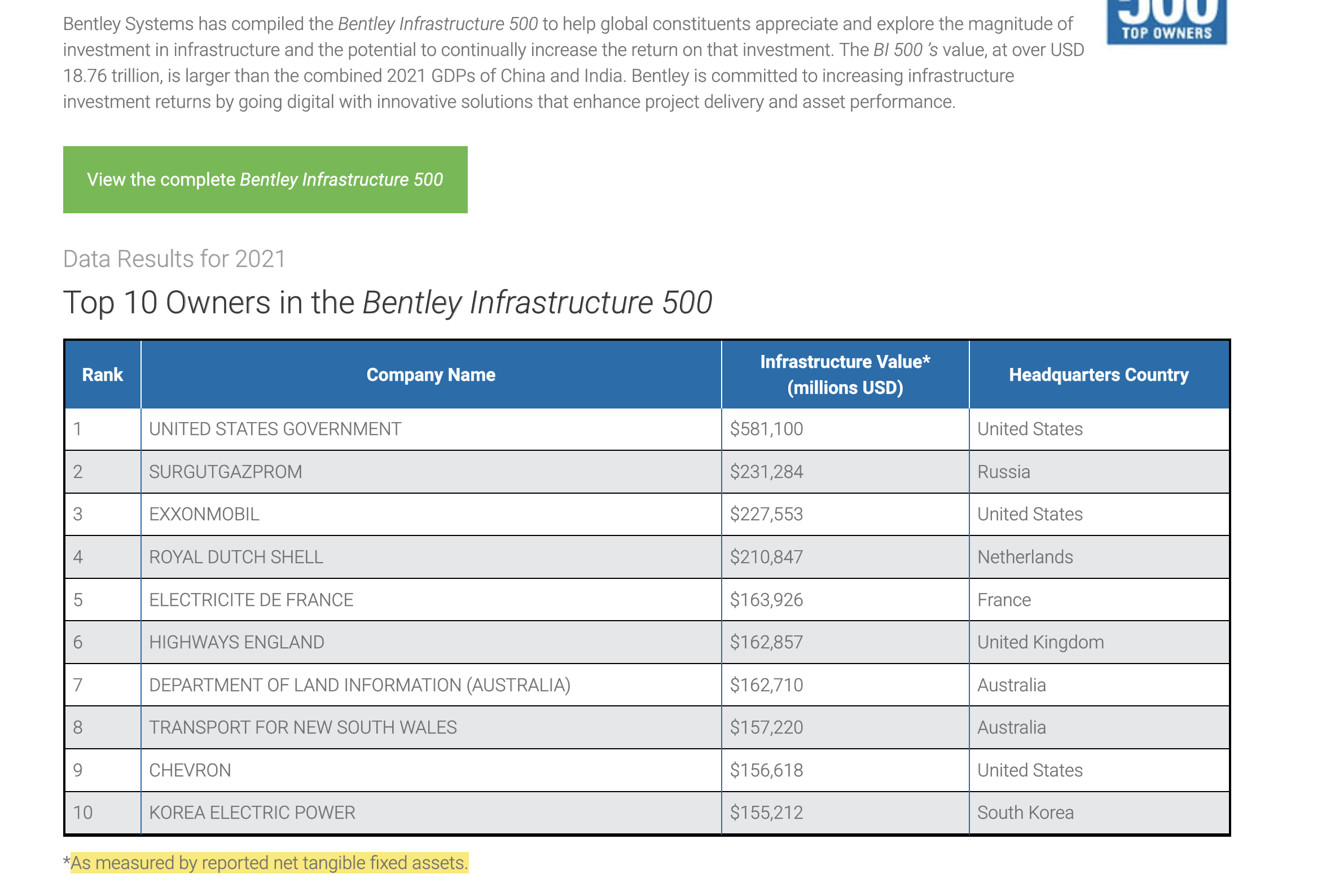Select the Surgutgazprom company cell

225,472
